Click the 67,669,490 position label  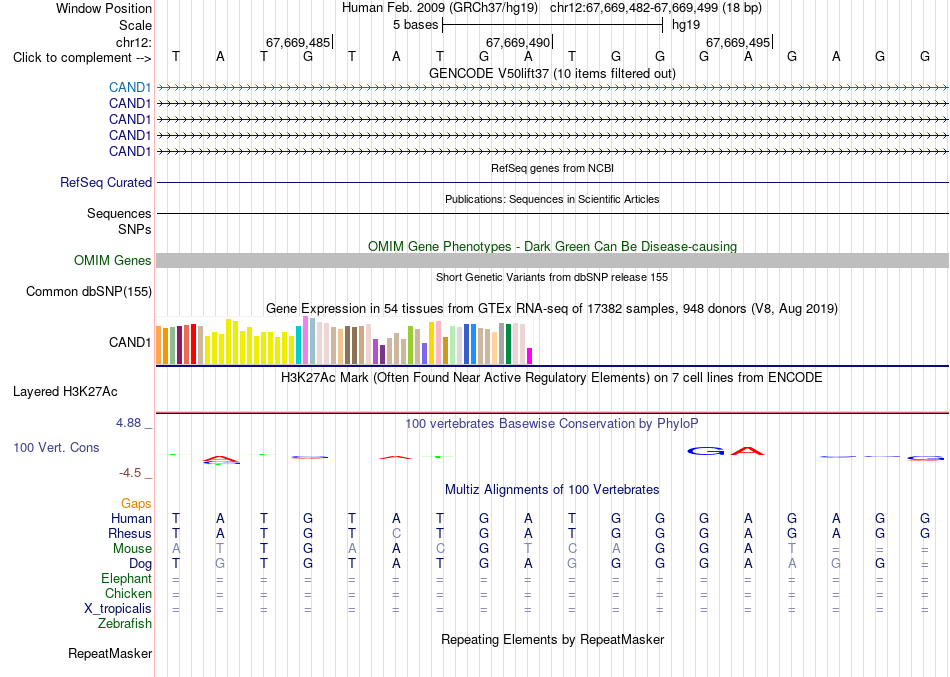pyautogui.click(x=518, y=42)
